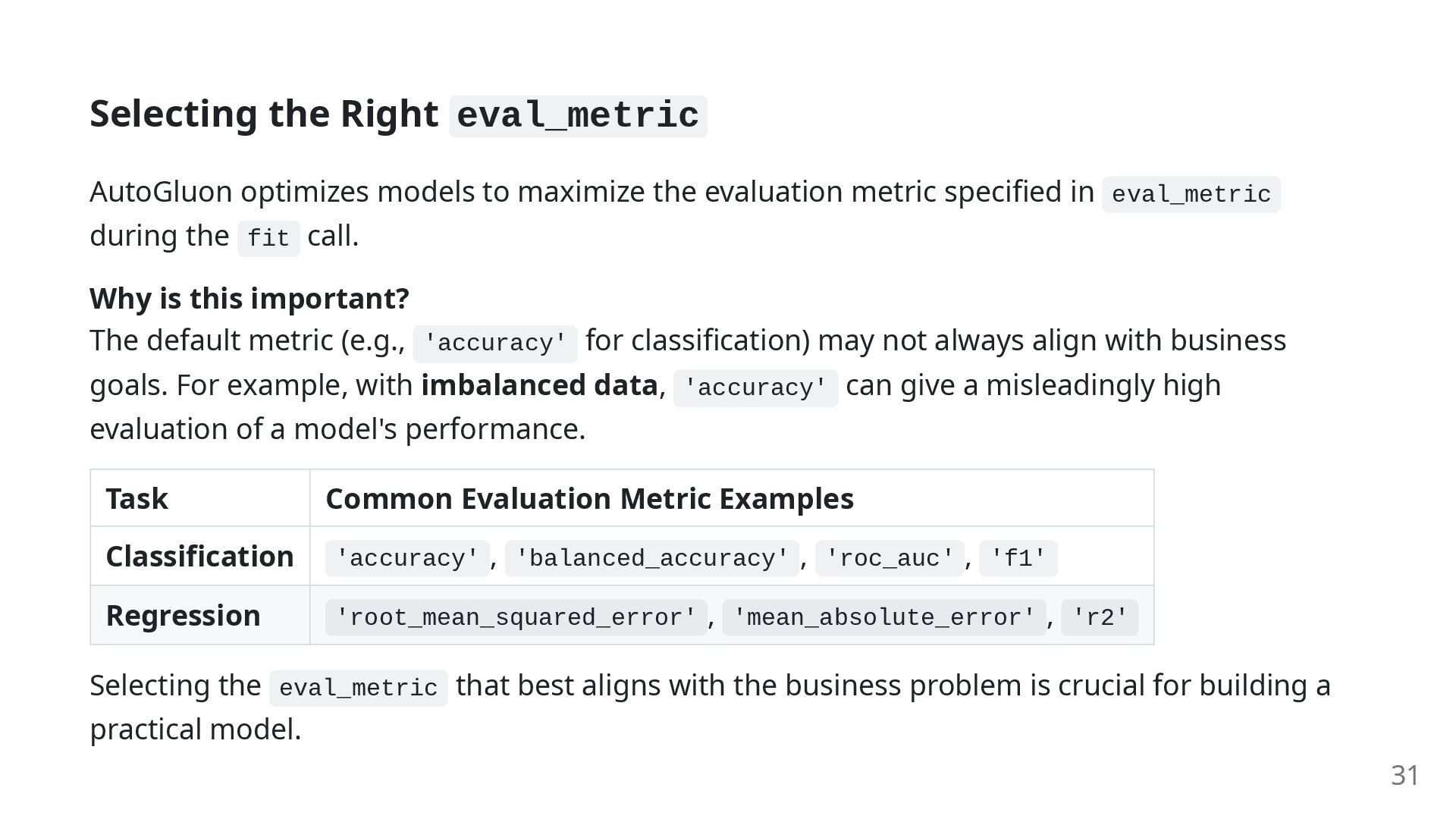The image size is (1456, 819).
Task: Click 'accuracy' code after 'default metric (e.g.,'
Action: (495, 344)
